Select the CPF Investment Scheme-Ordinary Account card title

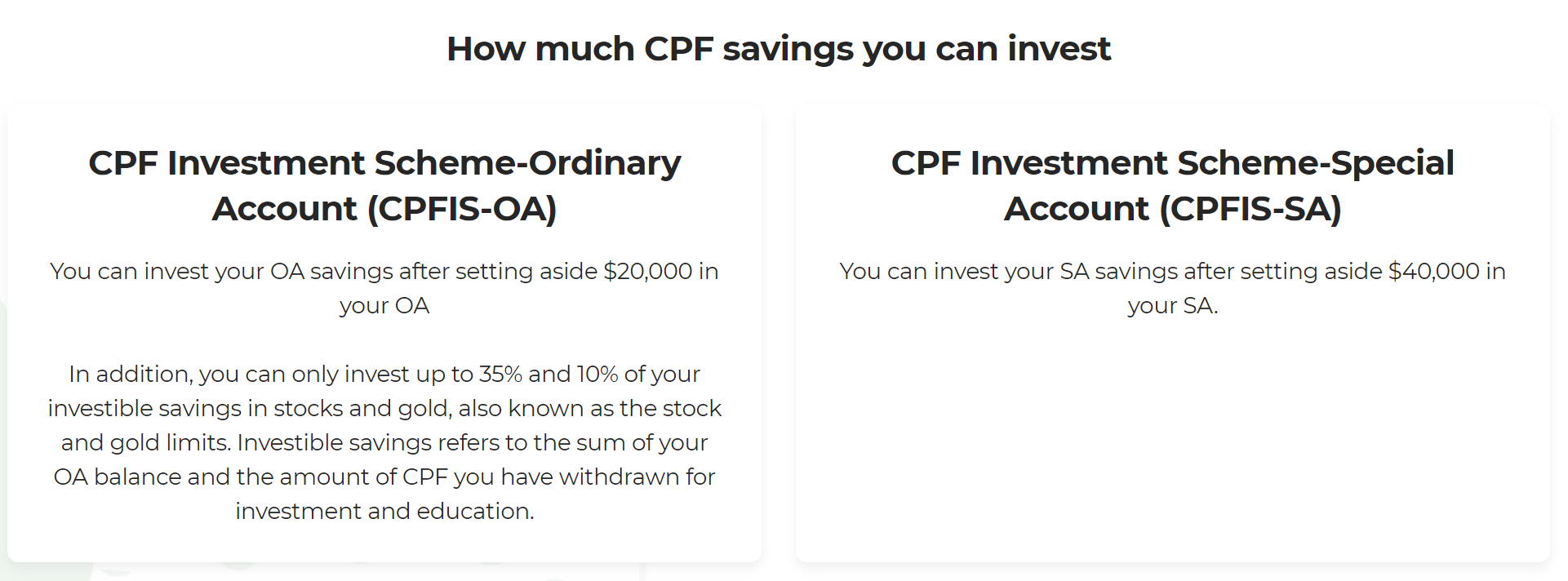(384, 186)
